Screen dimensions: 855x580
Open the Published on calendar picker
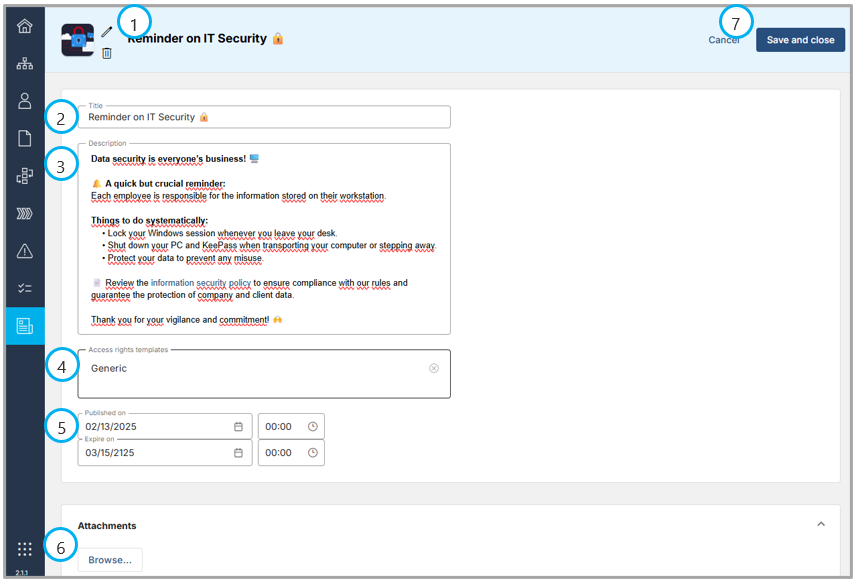click(238, 427)
